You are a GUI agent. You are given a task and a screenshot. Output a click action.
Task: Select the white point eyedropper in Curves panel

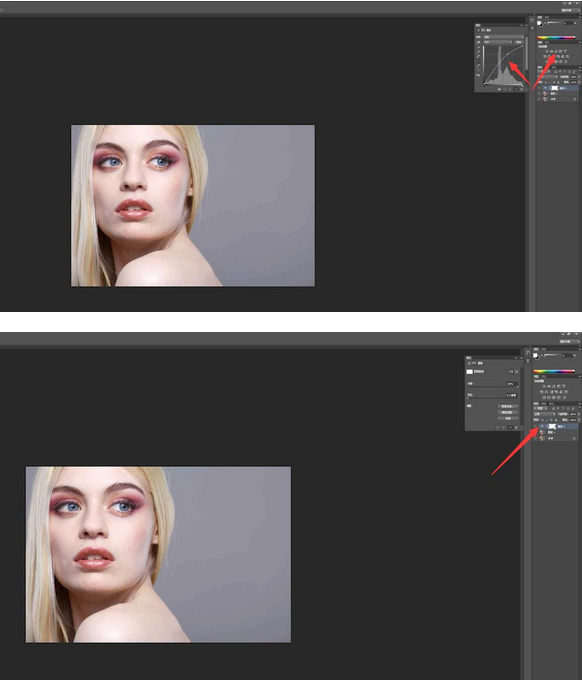478,56
